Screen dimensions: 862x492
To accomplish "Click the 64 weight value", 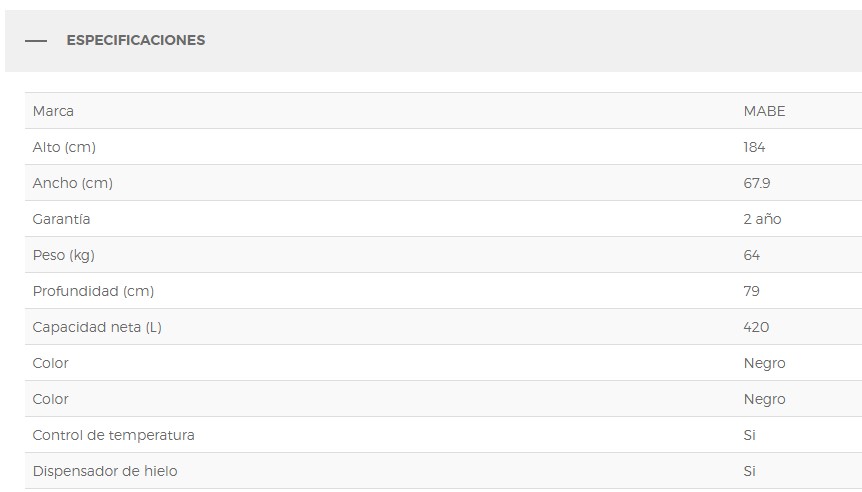I will coord(752,255).
